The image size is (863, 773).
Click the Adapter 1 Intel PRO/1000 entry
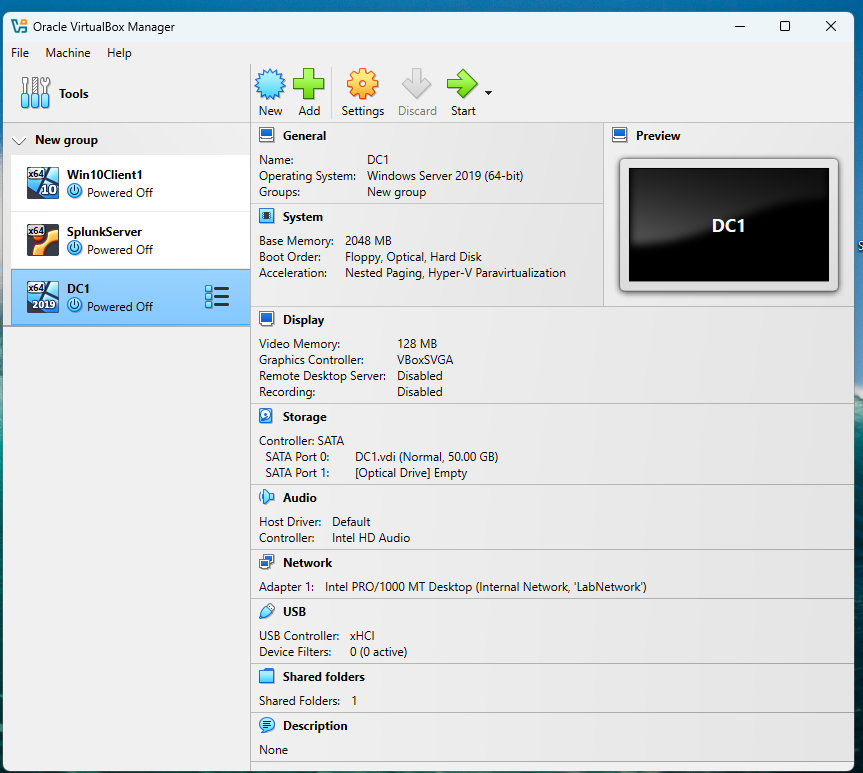[485, 587]
